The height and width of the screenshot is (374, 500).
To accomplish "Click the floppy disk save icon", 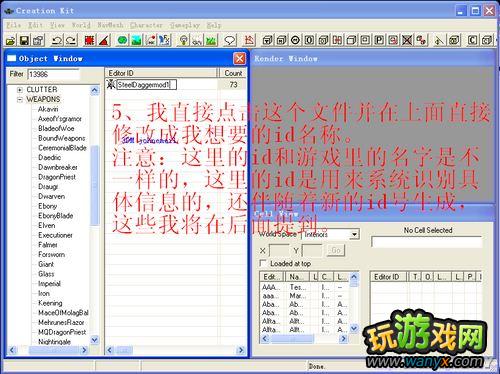I will pos(24,40).
